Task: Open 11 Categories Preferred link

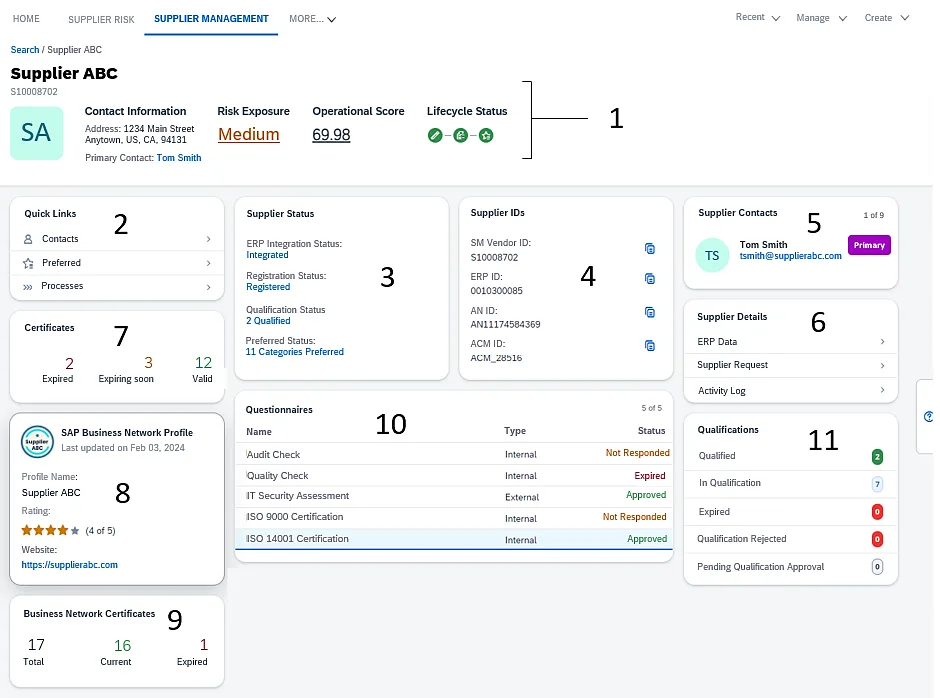Action: tap(294, 352)
